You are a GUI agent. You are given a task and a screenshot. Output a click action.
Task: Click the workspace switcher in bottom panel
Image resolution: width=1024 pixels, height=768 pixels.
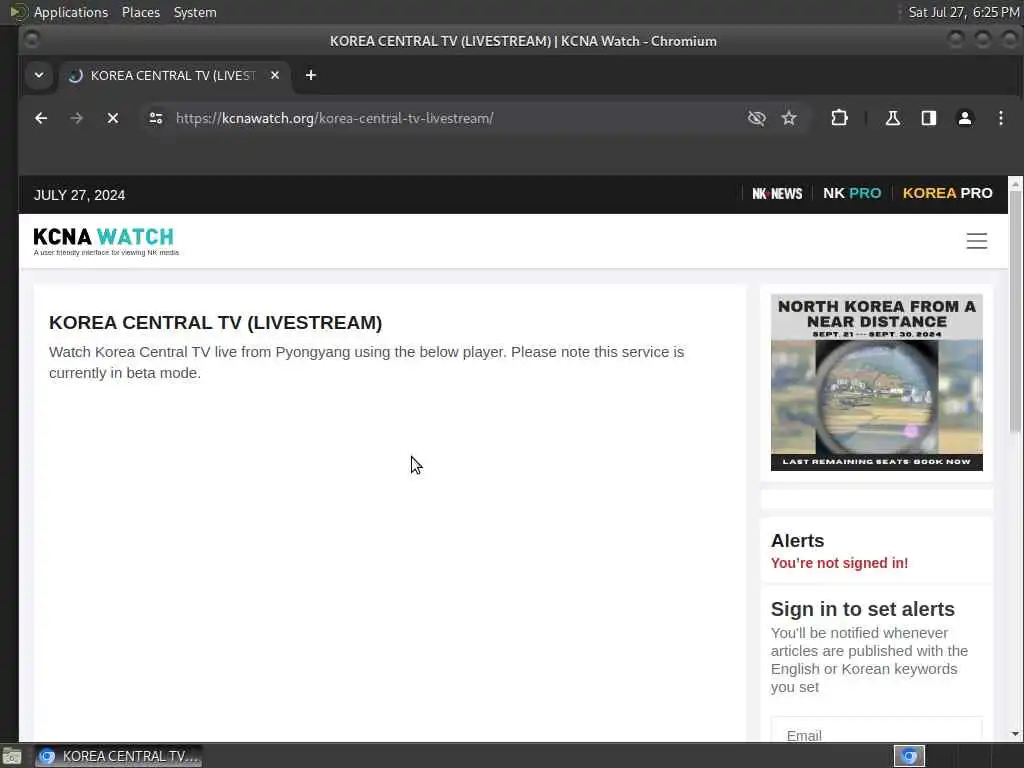909,756
